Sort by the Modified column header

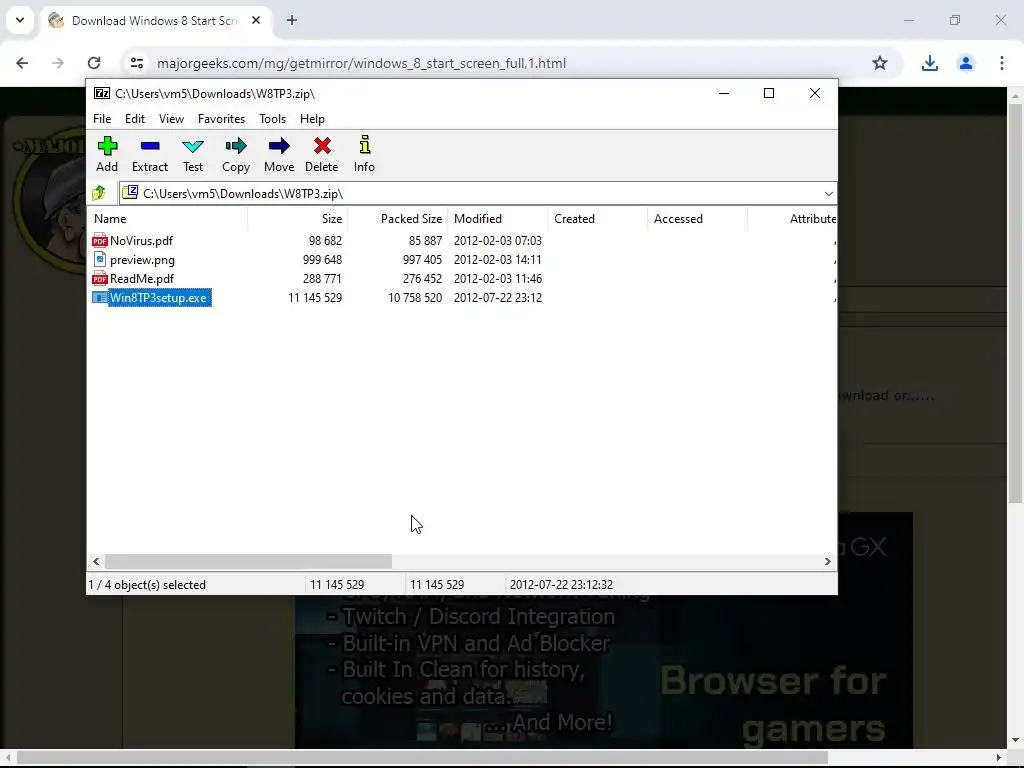click(498, 219)
